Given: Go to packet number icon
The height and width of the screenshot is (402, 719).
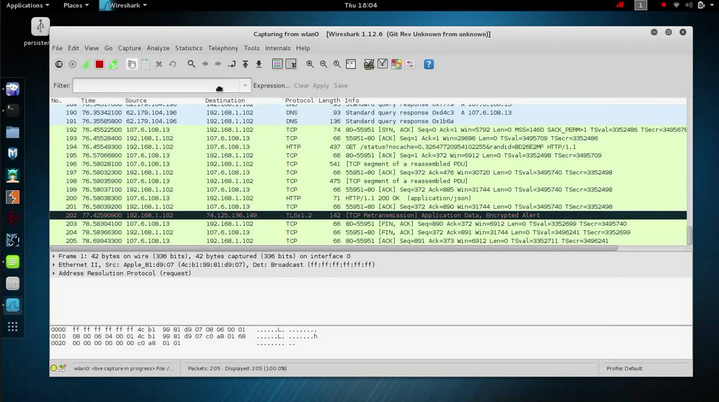Looking at the screenshot, I should click(232, 64).
